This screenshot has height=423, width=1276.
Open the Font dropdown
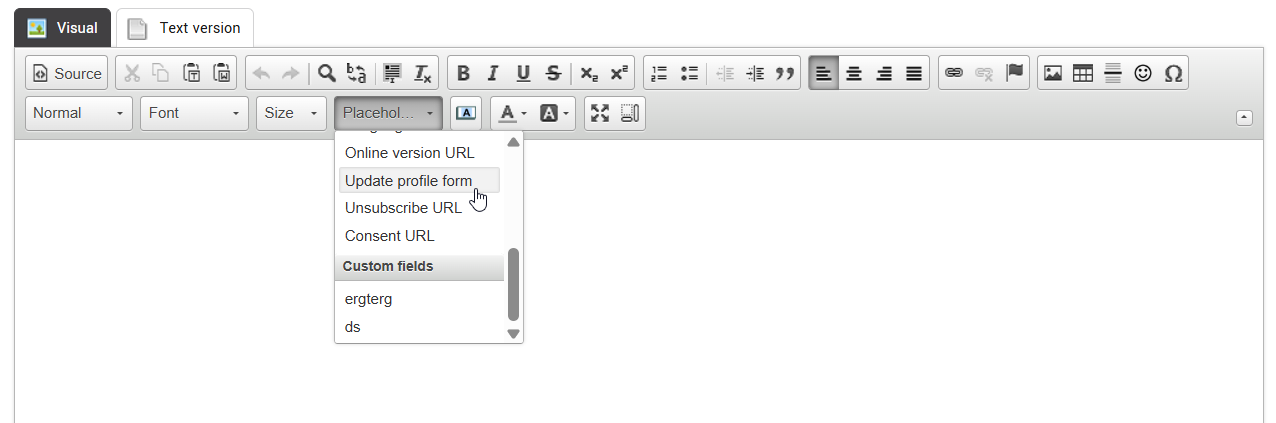click(194, 113)
